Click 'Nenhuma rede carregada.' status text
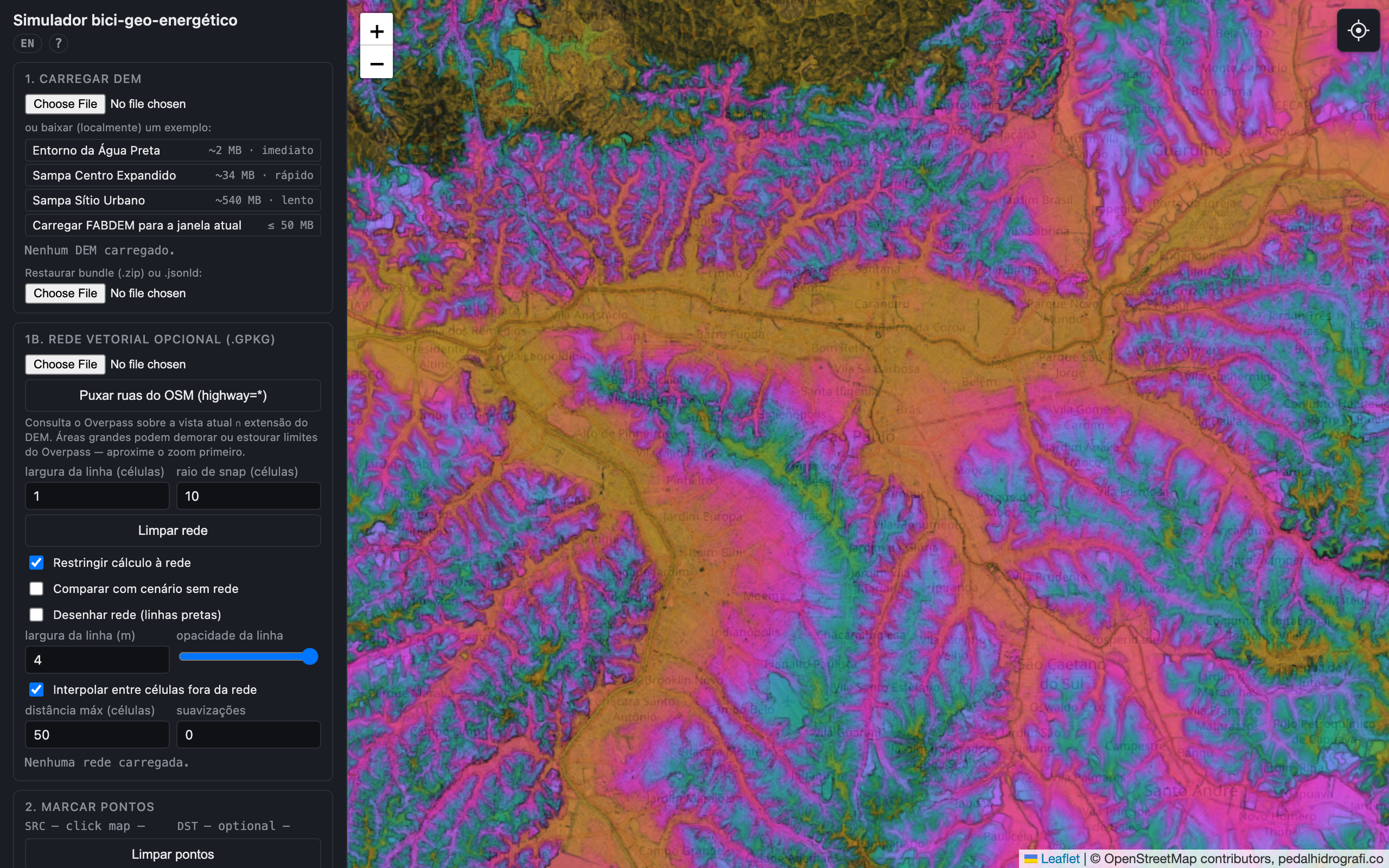 107,762
